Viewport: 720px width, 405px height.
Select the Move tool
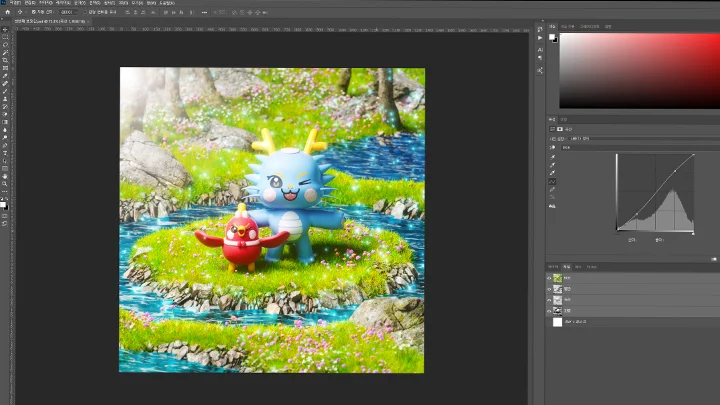click(x=5, y=29)
